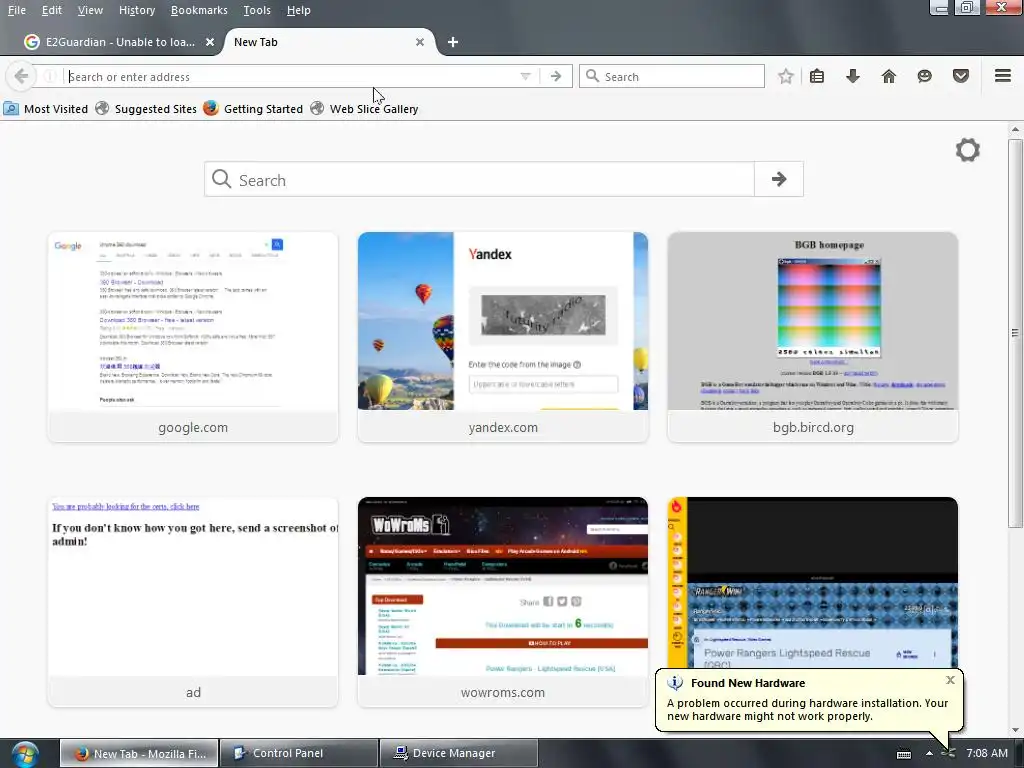Bookmark this page with the star icon
The image size is (1024, 768).
tap(786, 76)
